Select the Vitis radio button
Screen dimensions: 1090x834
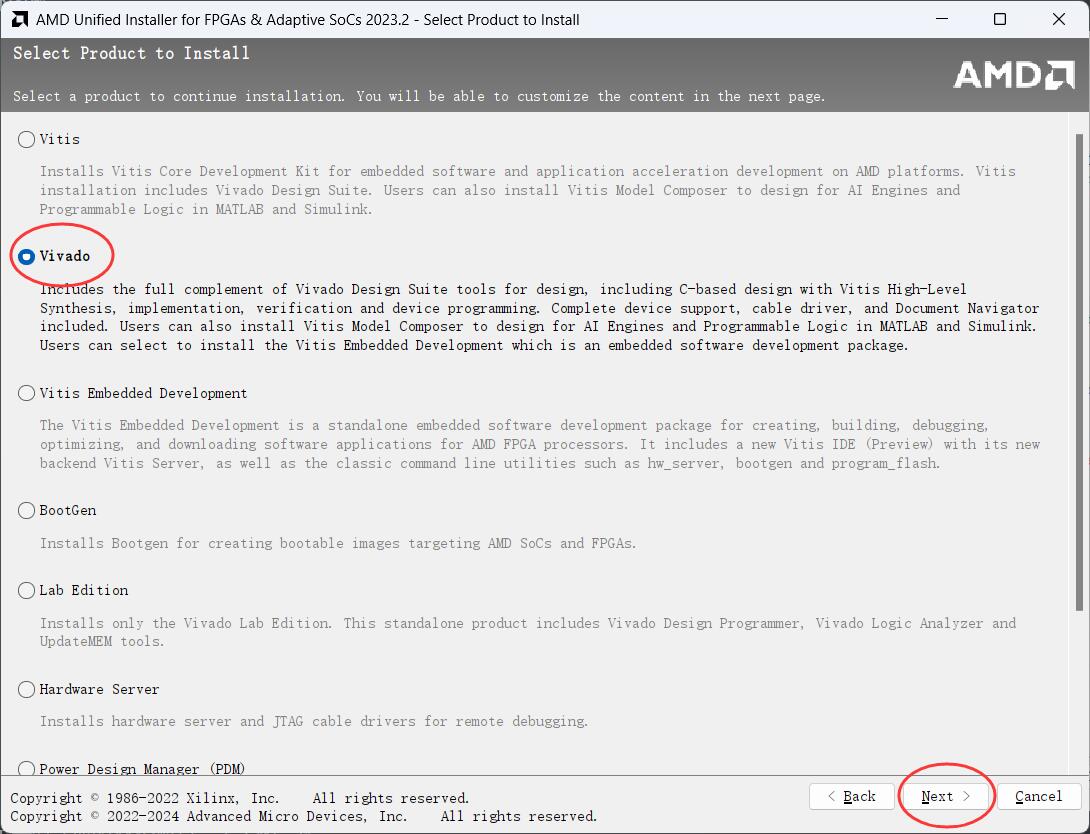[x=27, y=140]
